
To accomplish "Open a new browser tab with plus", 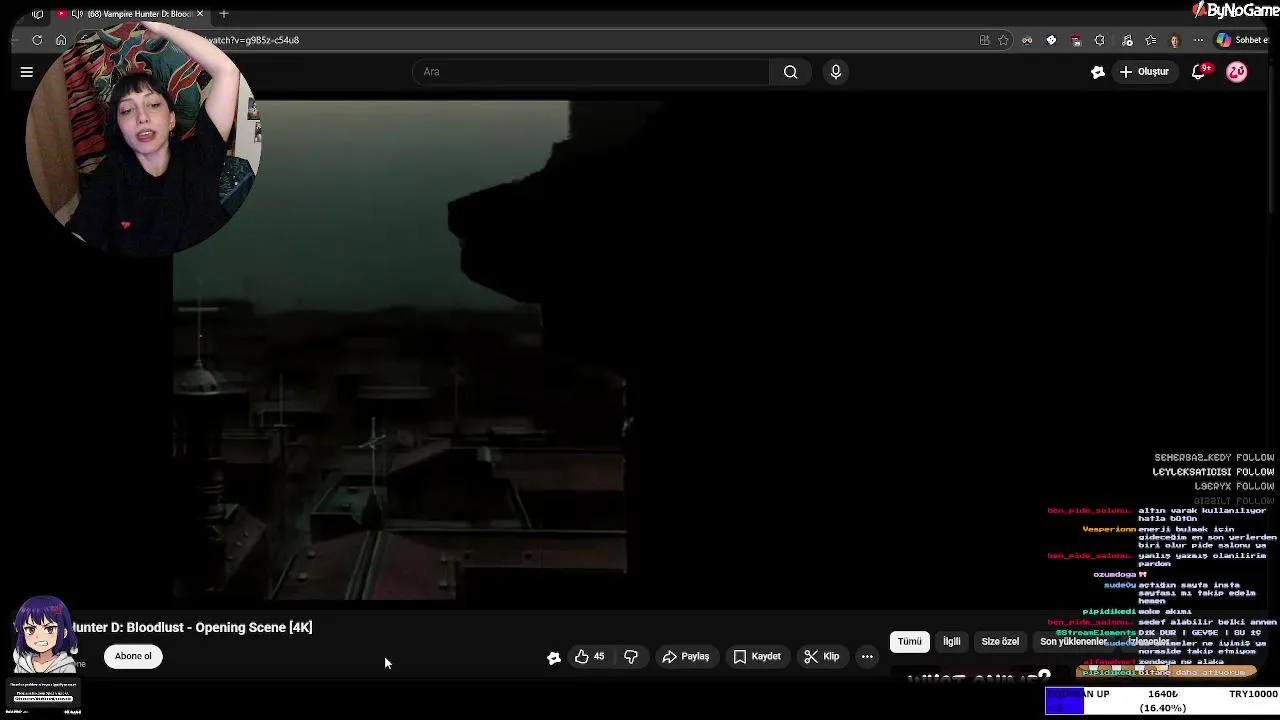I will click(x=224, y=14).
